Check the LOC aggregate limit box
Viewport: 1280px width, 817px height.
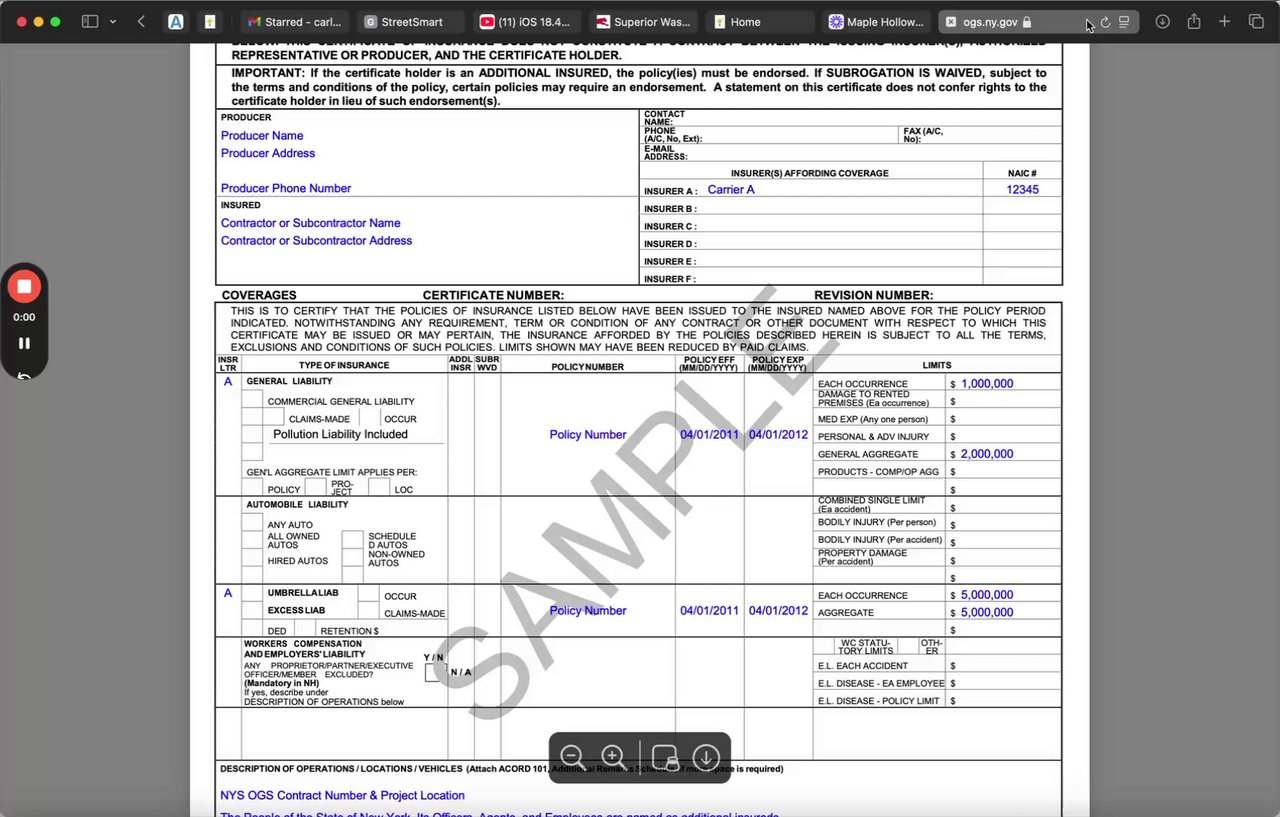point(379,487)
